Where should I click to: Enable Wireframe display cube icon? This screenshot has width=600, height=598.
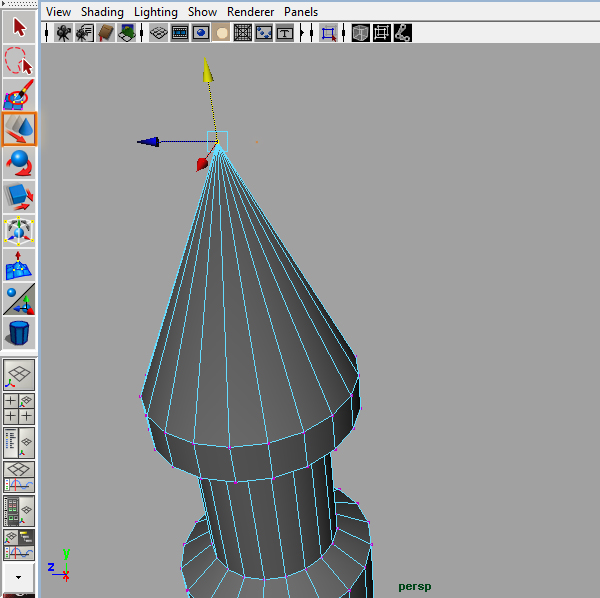[x=360, y=33]
